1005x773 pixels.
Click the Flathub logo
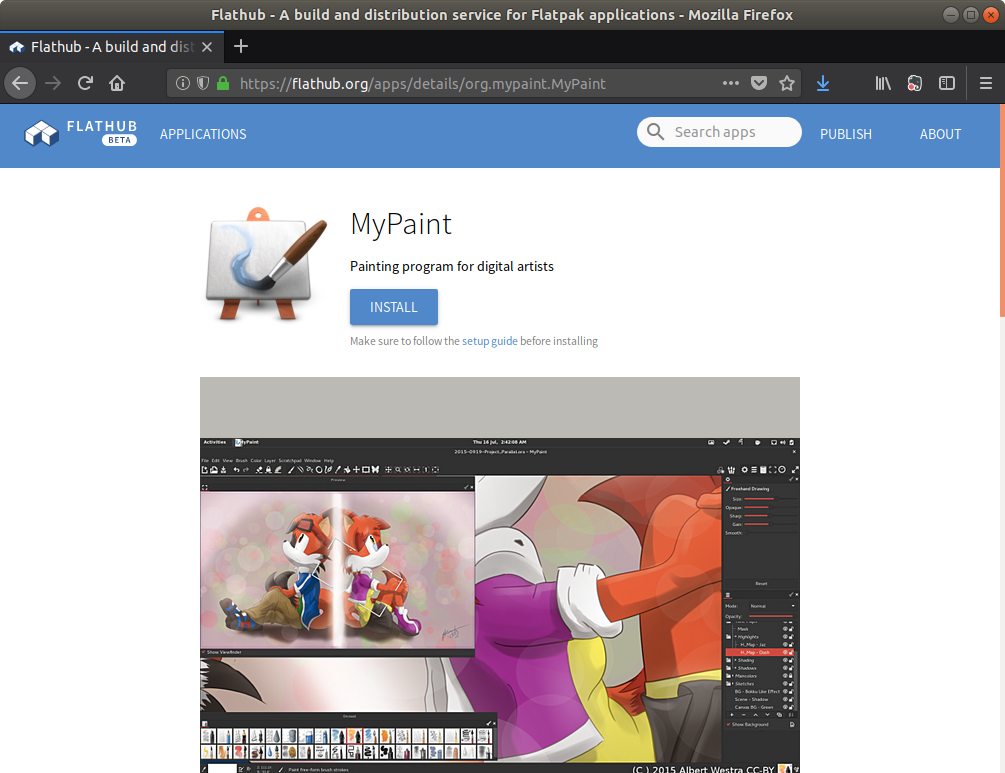tap(81, 134)
